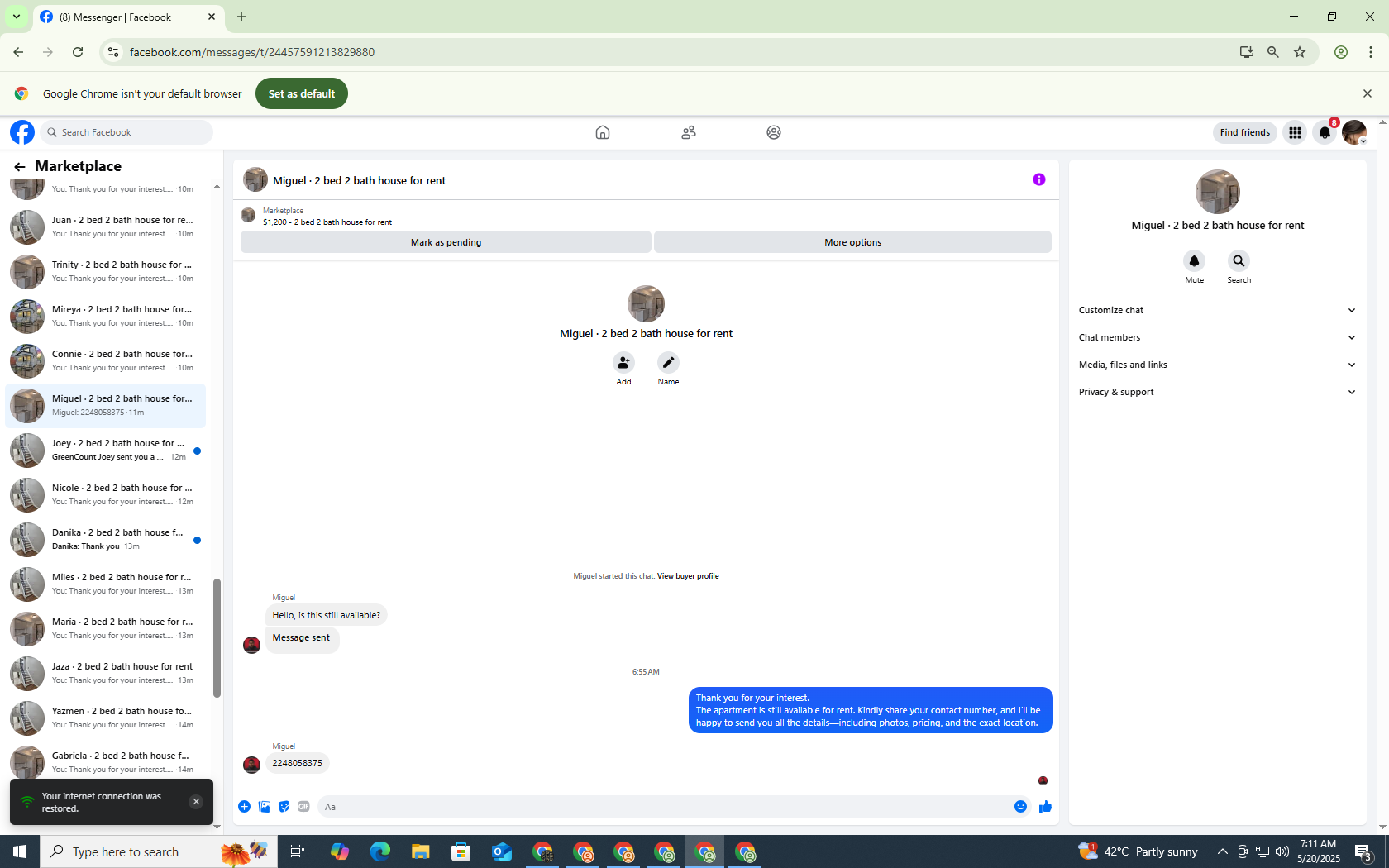Open the Facebook menu grid icon
This screenshot has width=1389, height=868.
(x=1295, y=132)
